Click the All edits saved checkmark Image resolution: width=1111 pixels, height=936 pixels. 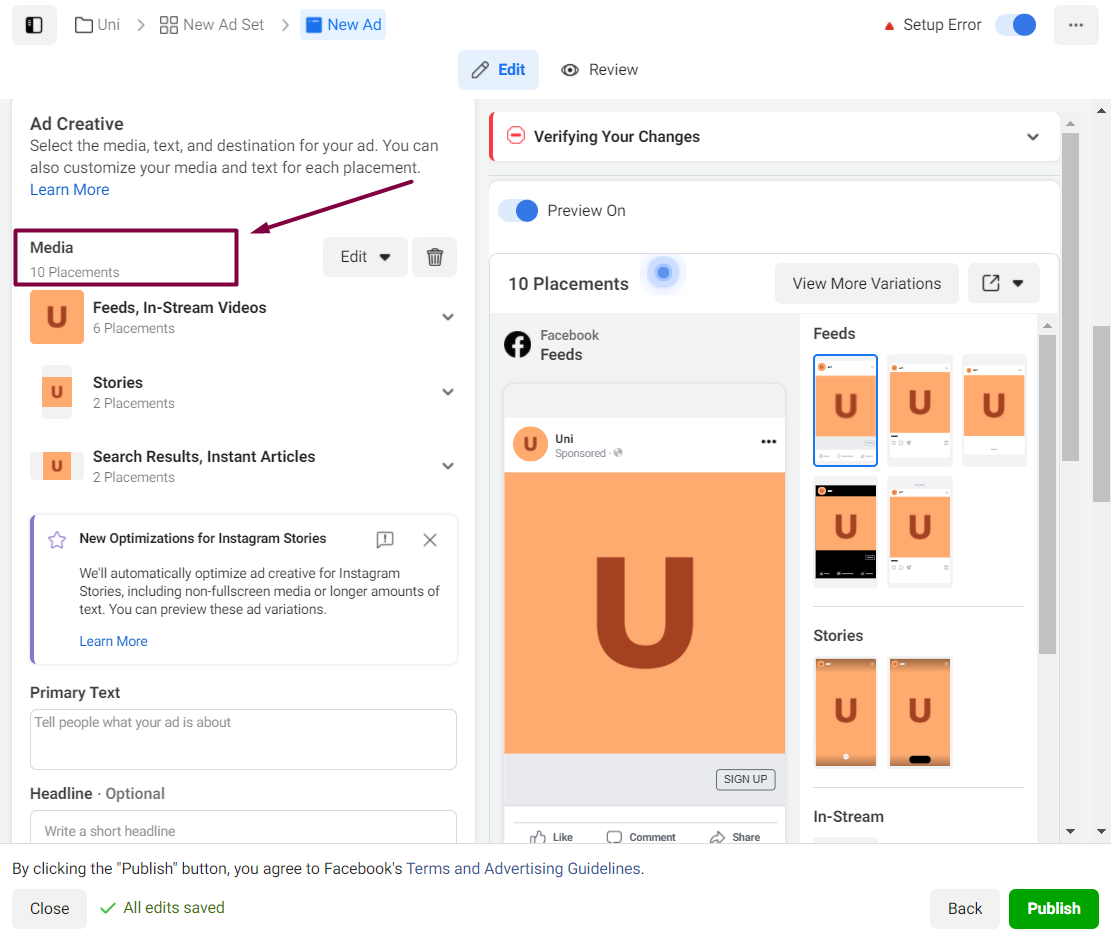click(108, 908)
